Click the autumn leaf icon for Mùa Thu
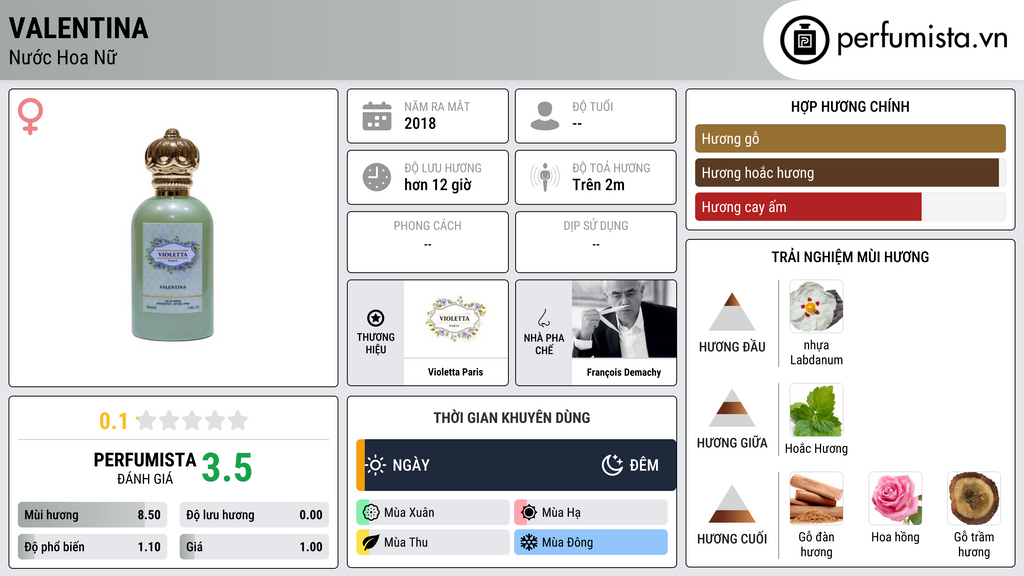This screenshot has width=1024, height=576. [371, 542]
